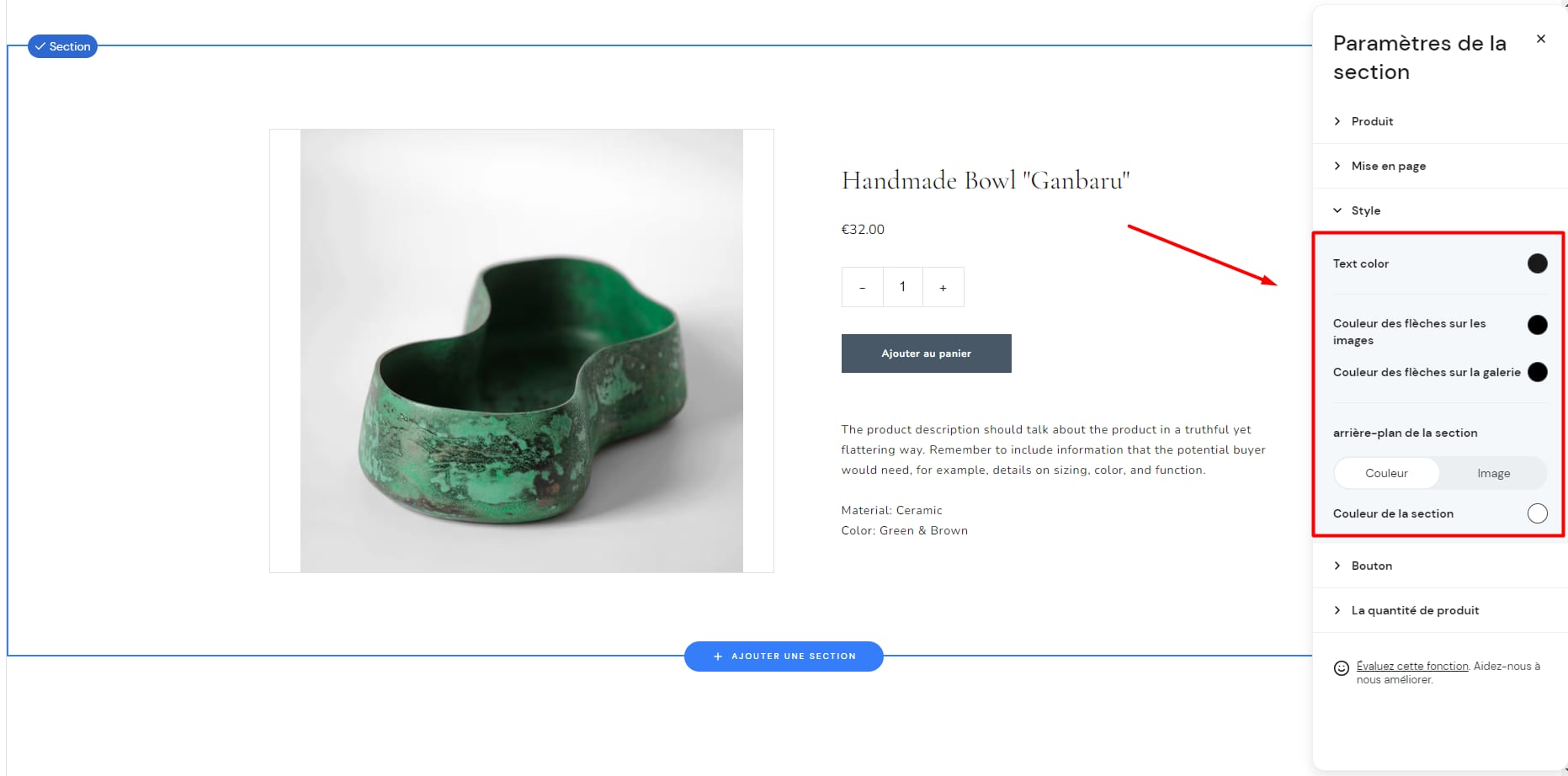
Task: Close the Paramètres de la section panel
Action: tap(1541, 39)
